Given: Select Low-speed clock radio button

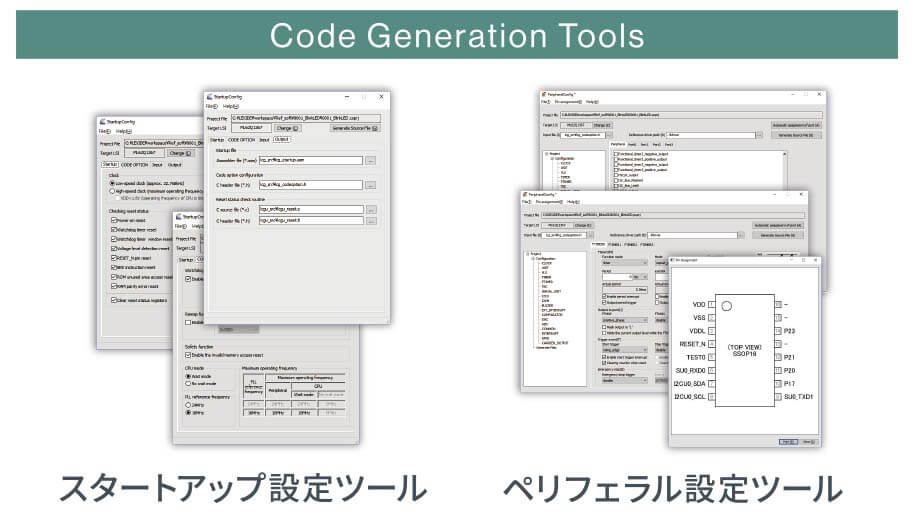Looking at the screenshot, I should click(x=113, y=183).
